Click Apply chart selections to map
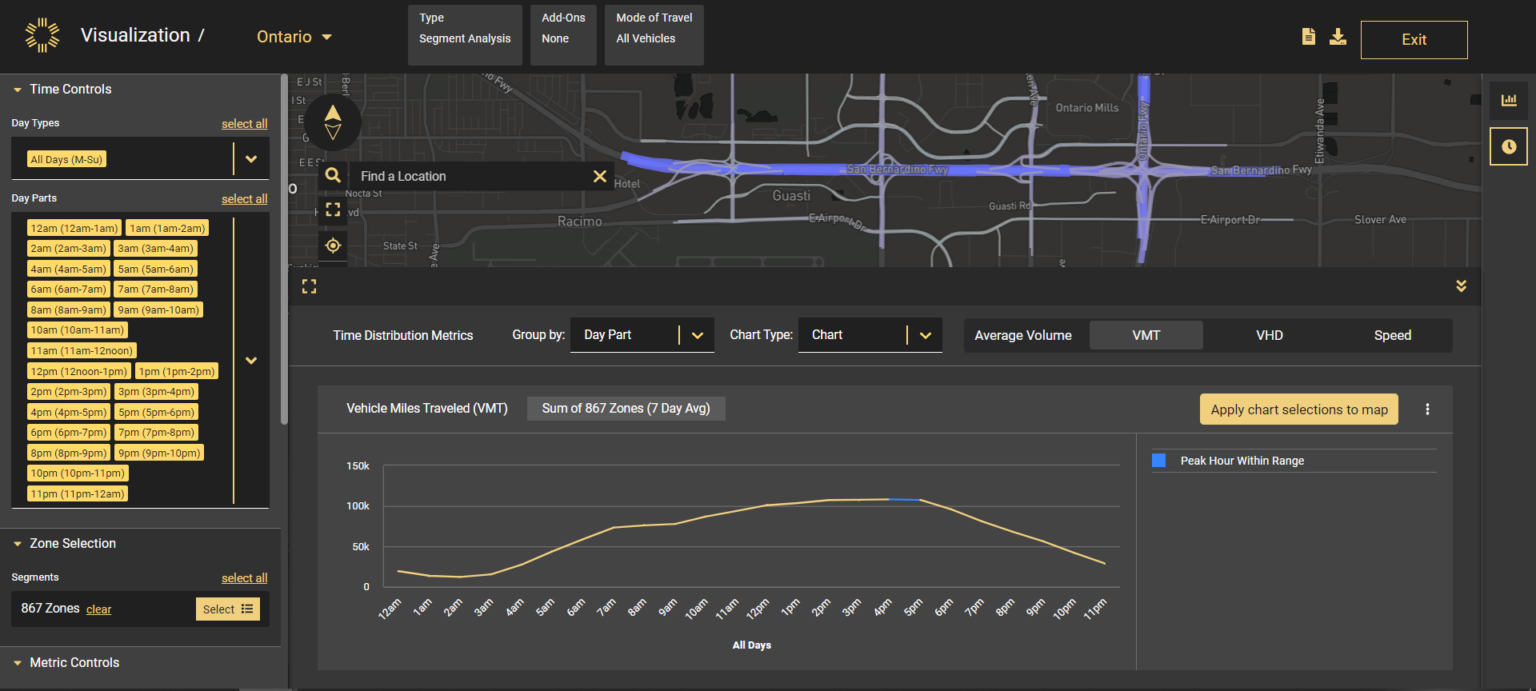 (1298, 409)
